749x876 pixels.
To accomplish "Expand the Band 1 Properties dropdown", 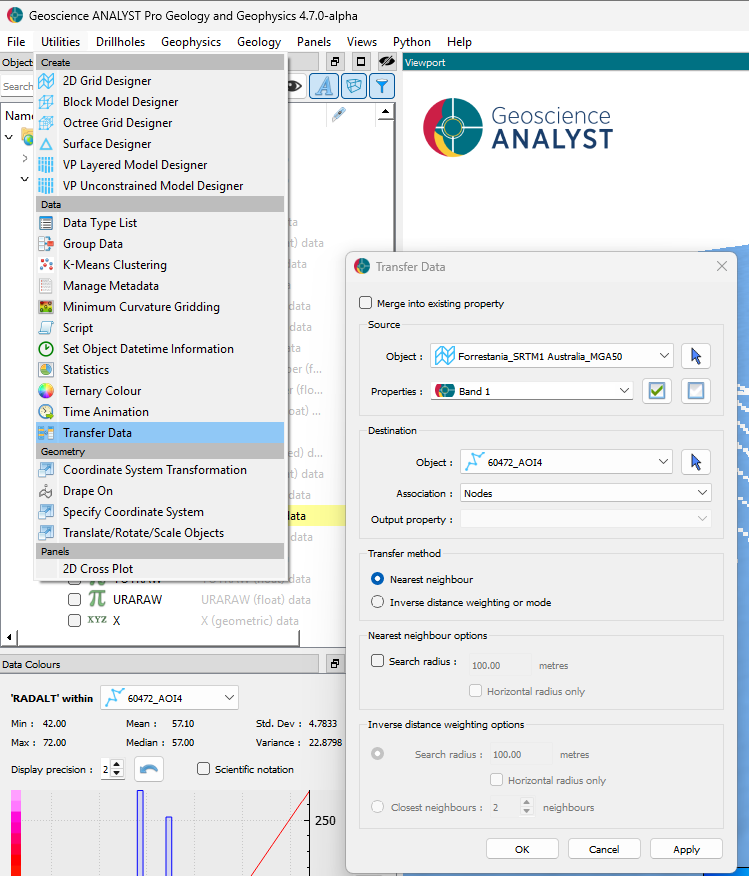I will (532, 391).
